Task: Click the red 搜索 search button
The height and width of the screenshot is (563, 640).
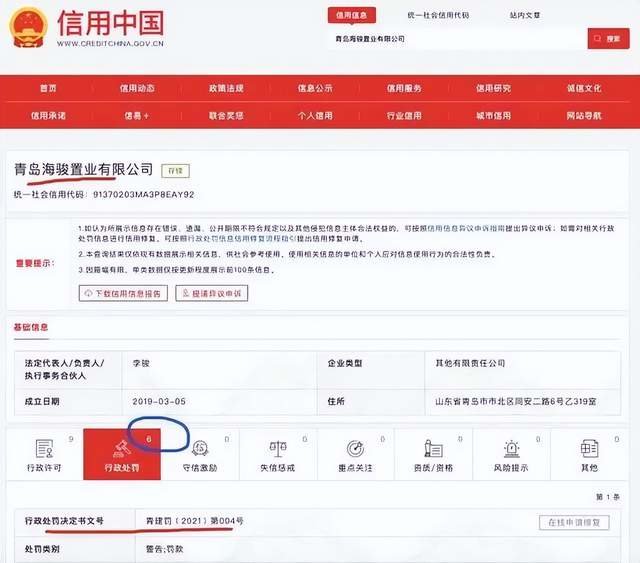Action: pos(609,39)
